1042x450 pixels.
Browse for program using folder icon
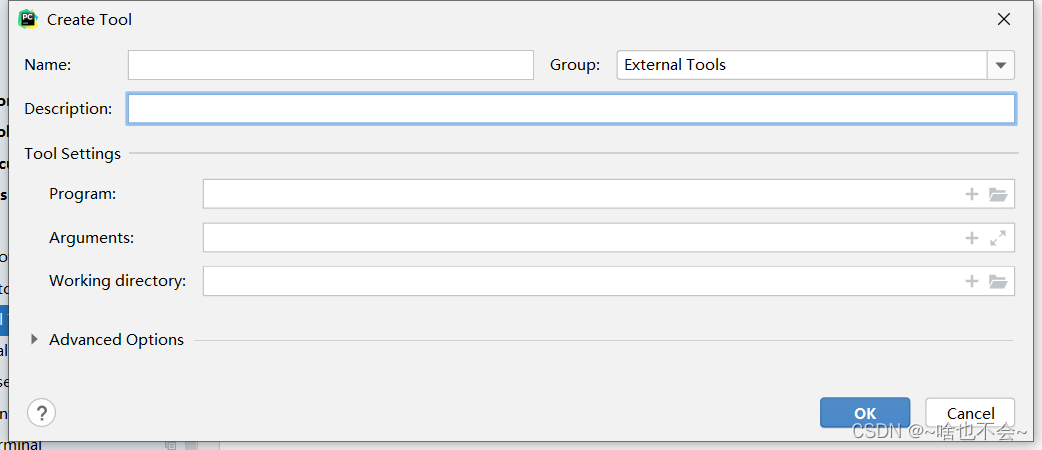point(998,194)
